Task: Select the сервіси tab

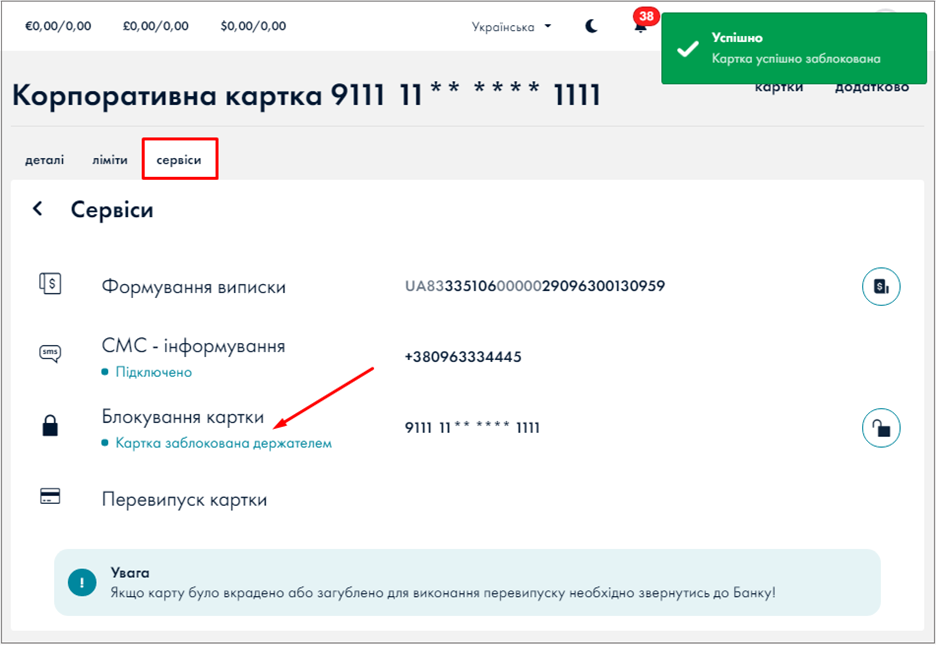Action: point(179,160)
